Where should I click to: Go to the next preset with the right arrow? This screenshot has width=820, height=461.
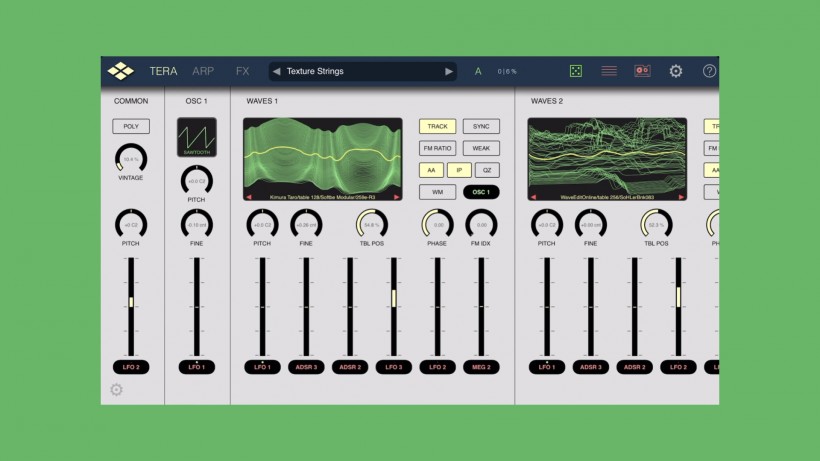click(x=449, y=72)
